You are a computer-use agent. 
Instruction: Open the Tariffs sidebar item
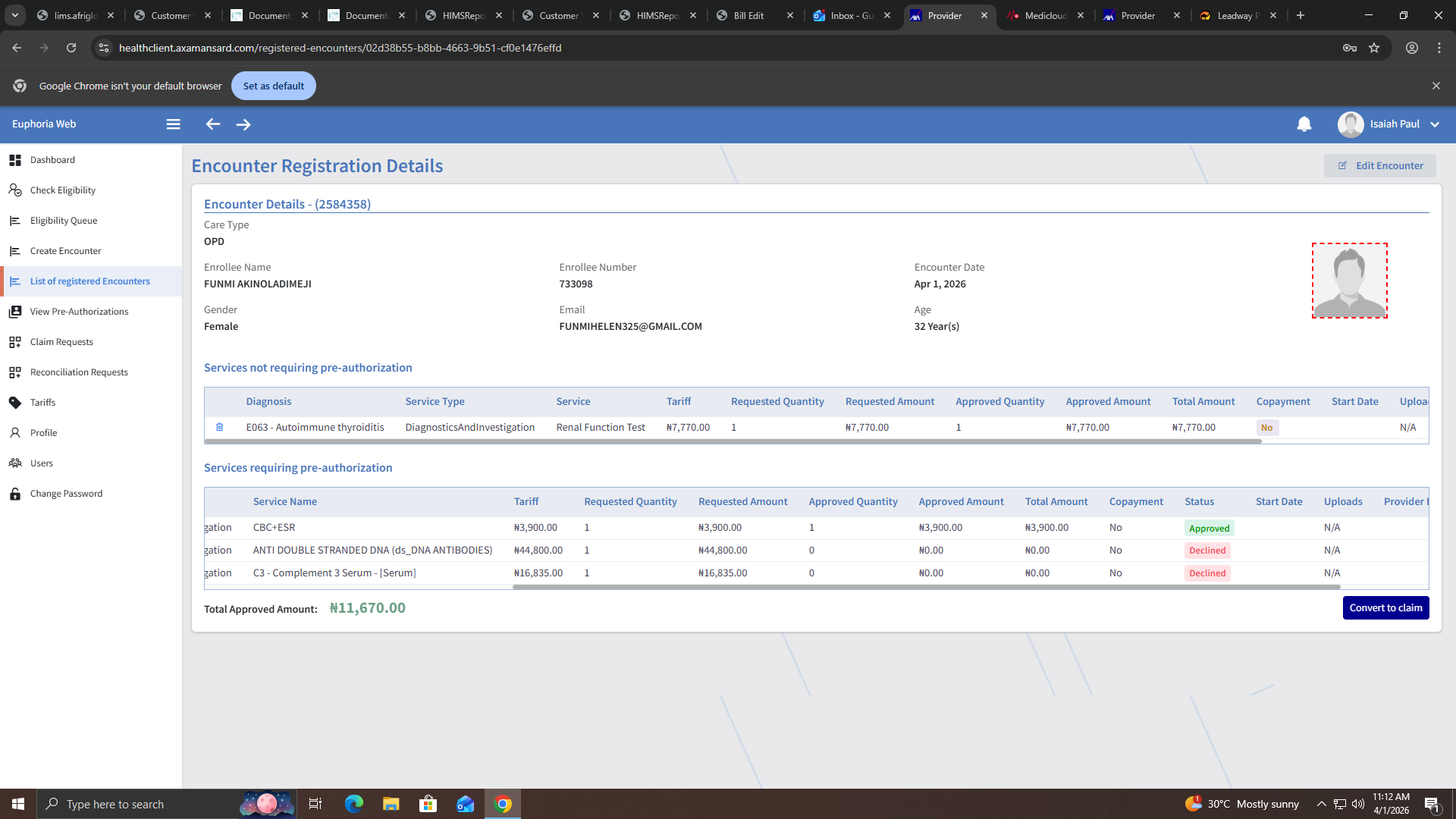(42, 403)
